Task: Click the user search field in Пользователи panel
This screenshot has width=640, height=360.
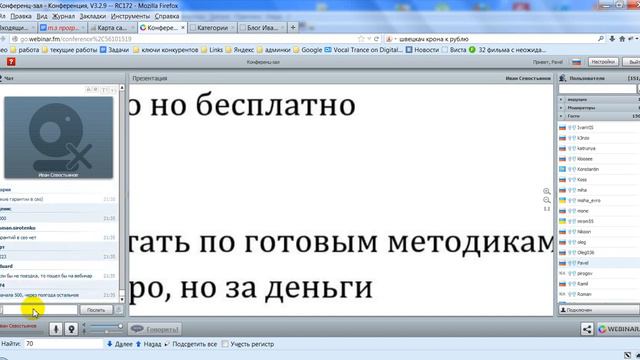Action: (x=597, y=89)
